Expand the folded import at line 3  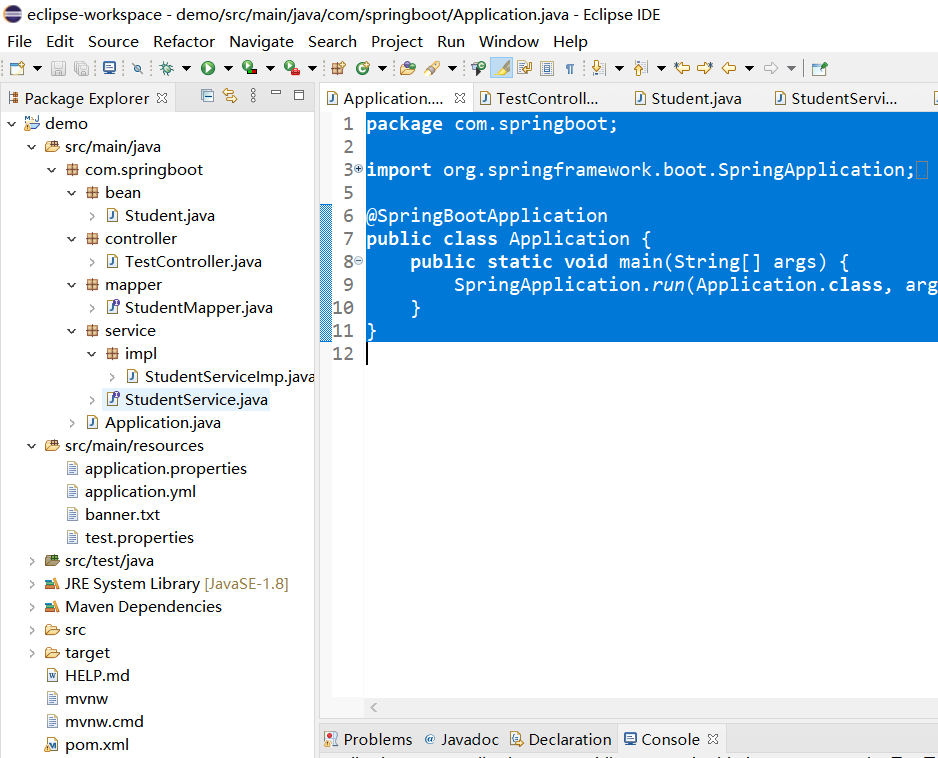358,169
